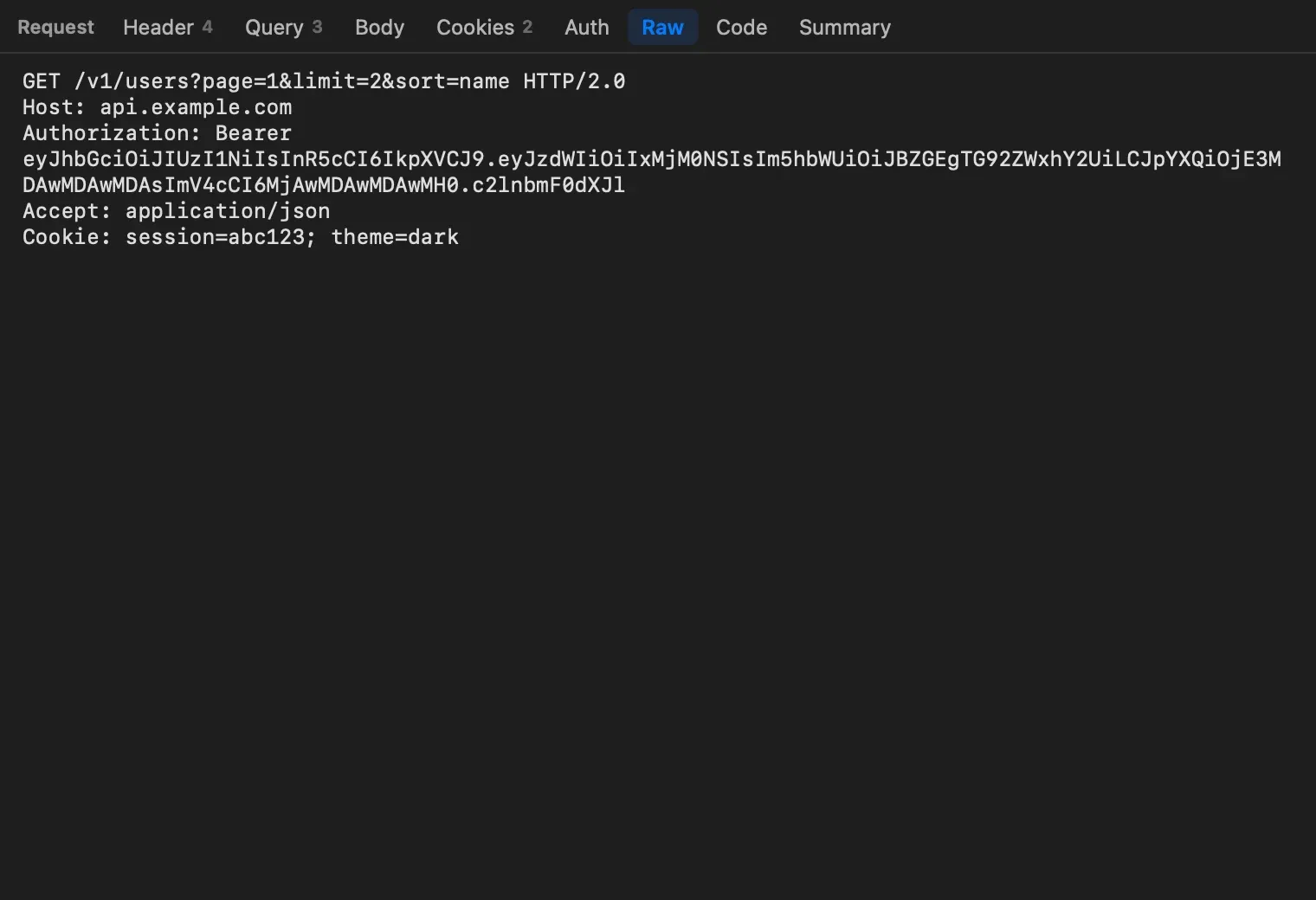The image size is (1316, 900).
Task: Click the Cookie: session=abc123 line
Action: click(241, 237)
